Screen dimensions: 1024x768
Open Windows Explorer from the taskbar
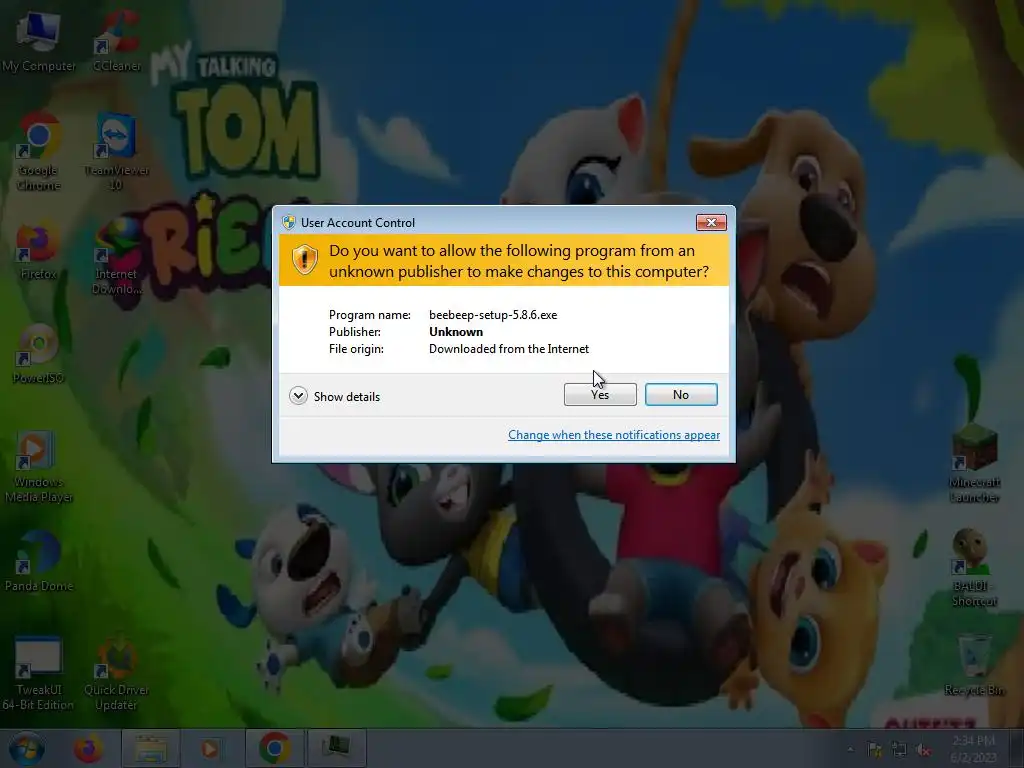151,748
